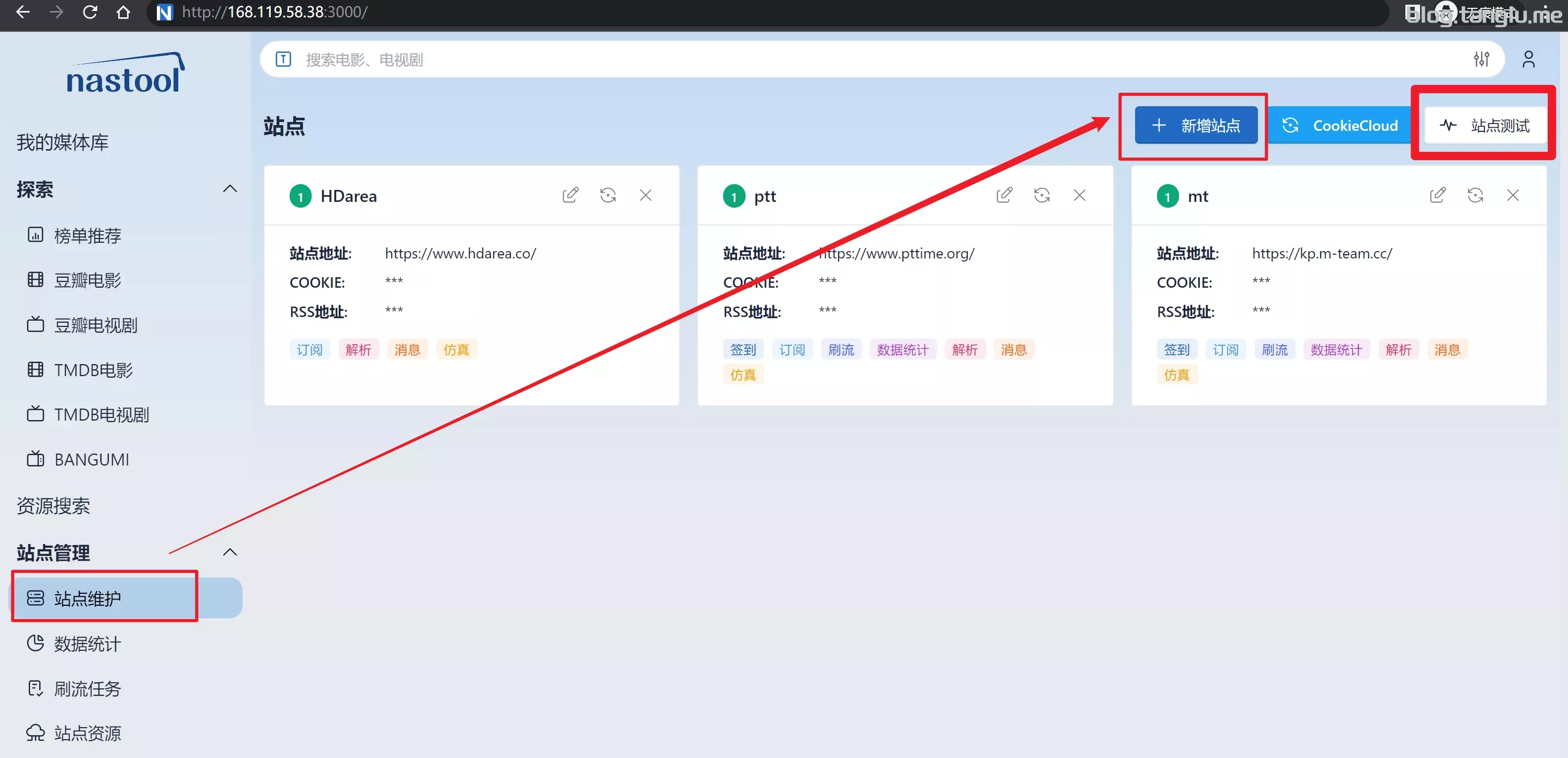Open search filter settings icon

click(x=1481, y=59)
